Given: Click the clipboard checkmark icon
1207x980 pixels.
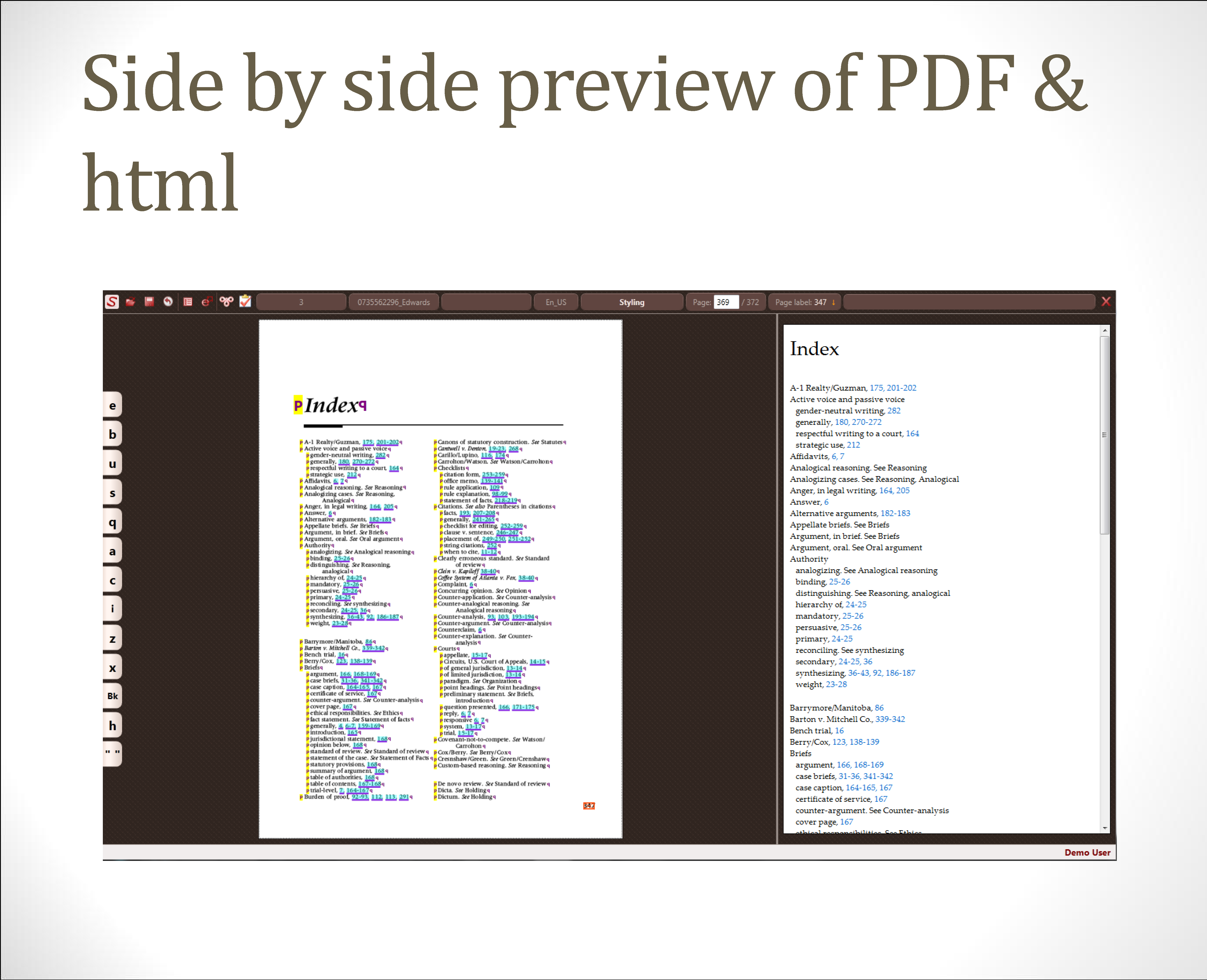Looking at the screenshot, I should (245, 301).
